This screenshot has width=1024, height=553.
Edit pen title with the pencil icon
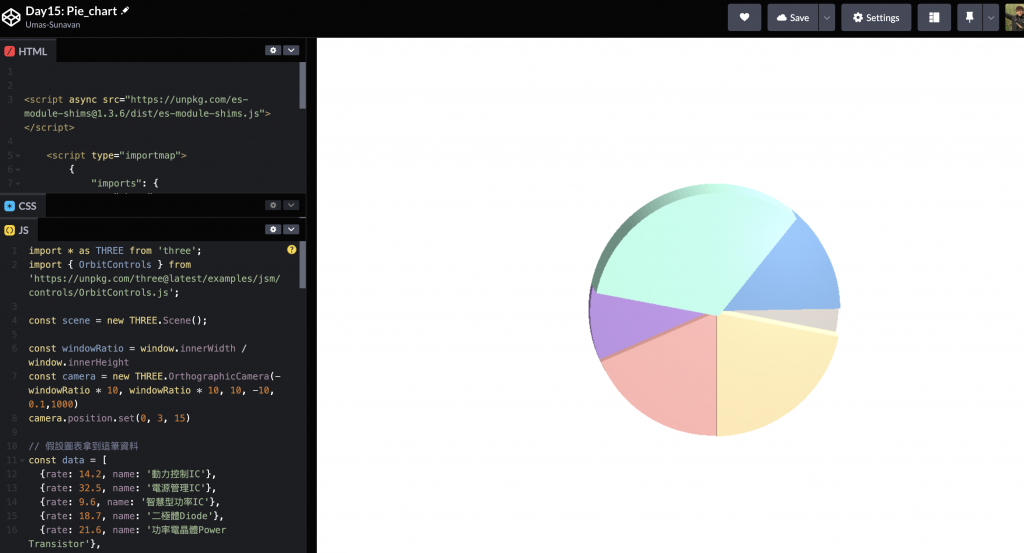click(125, 10)
